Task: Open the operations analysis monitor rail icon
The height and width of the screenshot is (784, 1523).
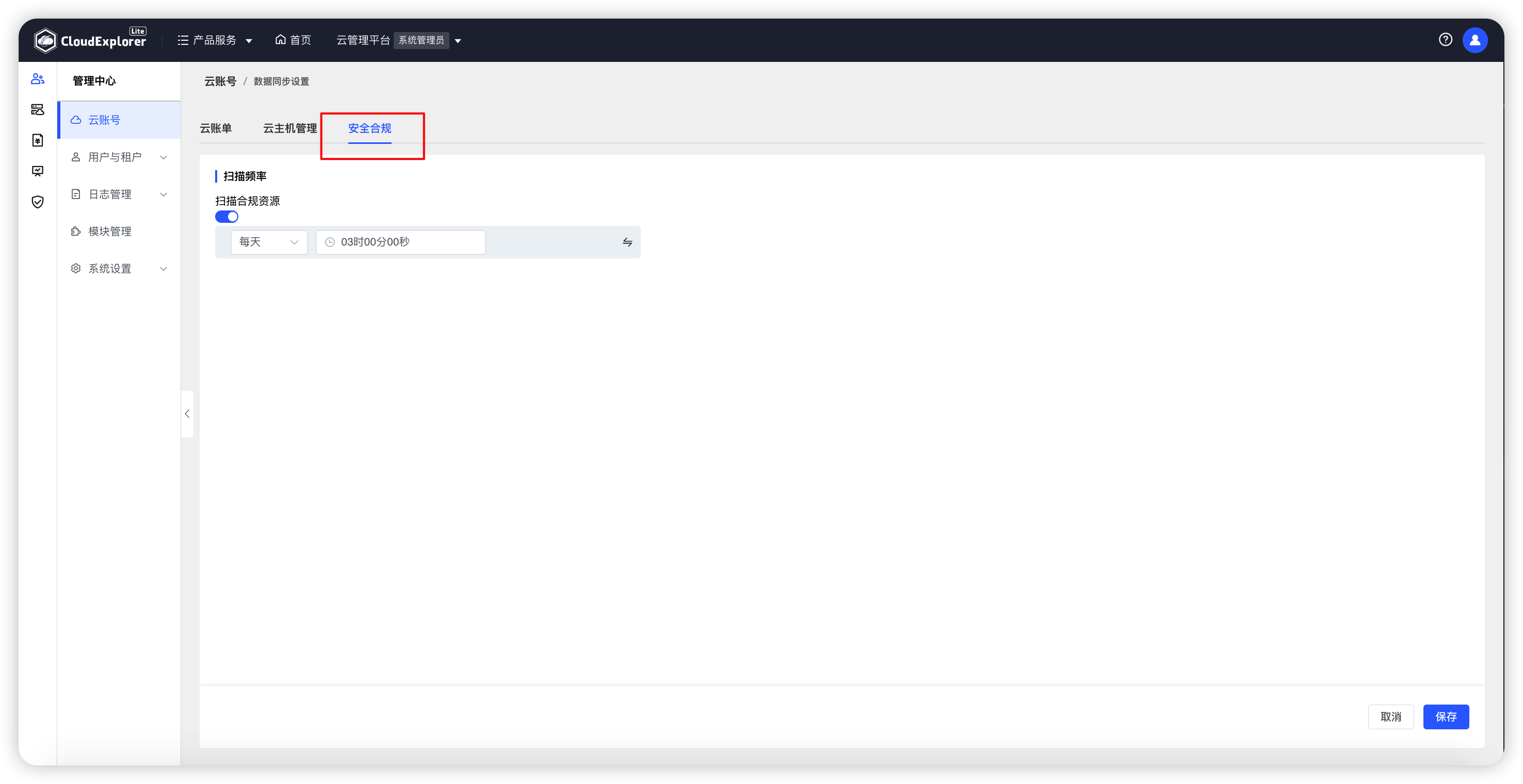Action: [38, 171]
